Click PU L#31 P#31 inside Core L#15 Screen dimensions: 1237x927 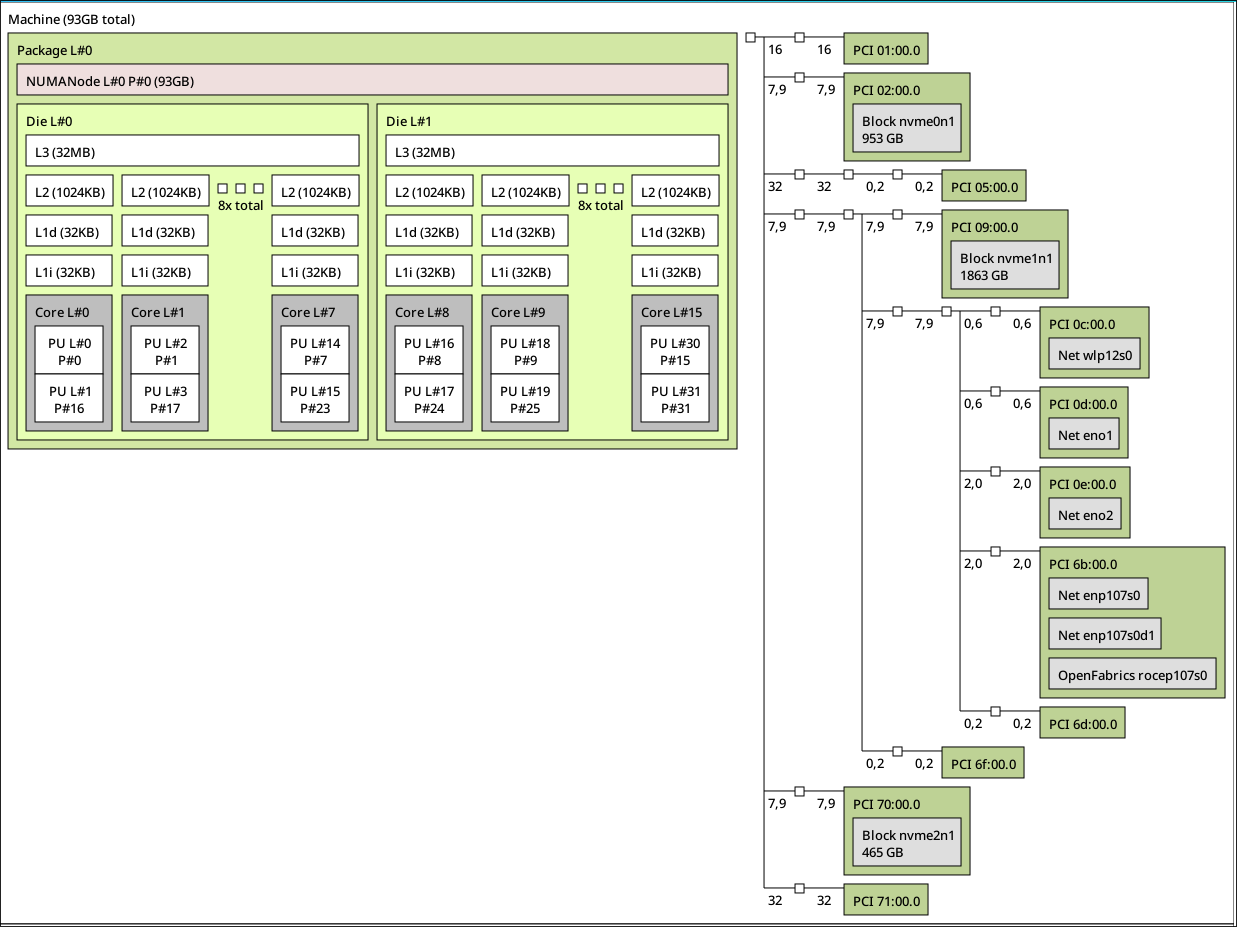pos(675,398)
